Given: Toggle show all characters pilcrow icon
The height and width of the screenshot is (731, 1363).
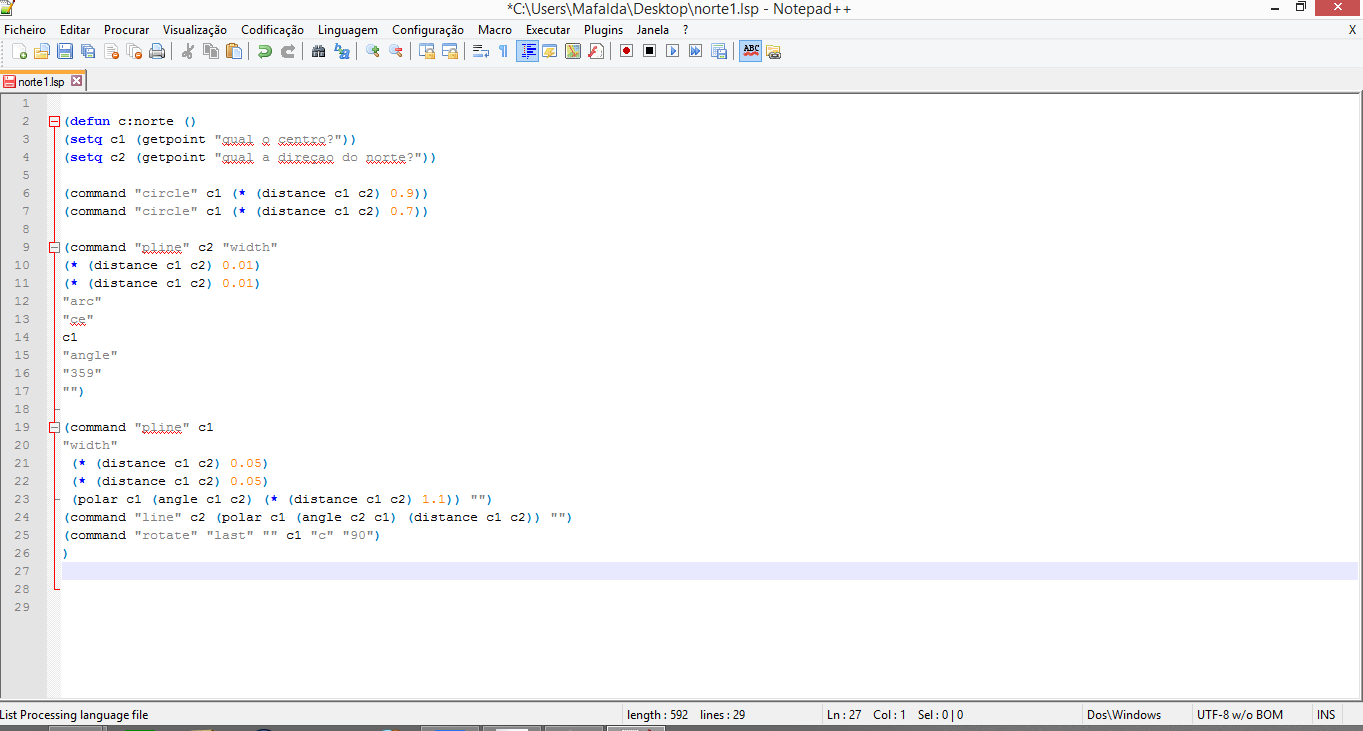Looking at the screenshot, I should tap(503, 51).
